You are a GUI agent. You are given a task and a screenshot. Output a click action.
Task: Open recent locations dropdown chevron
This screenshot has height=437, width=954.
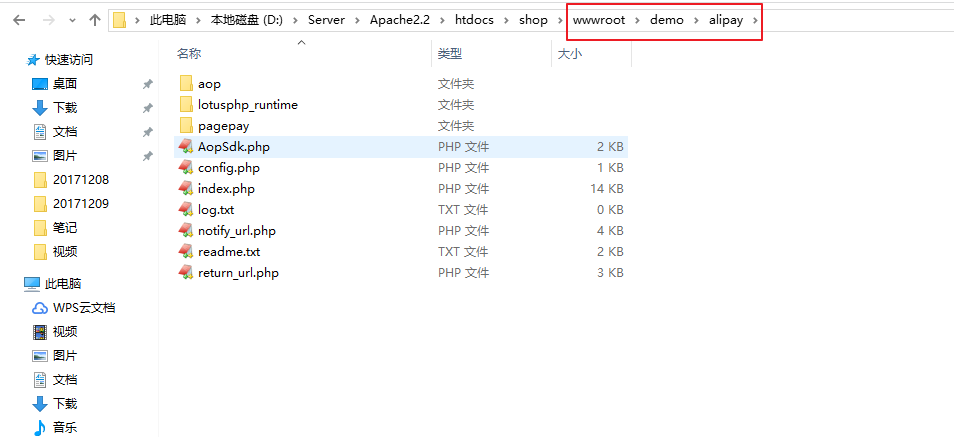pyautogui.click(x=72, y=21)
